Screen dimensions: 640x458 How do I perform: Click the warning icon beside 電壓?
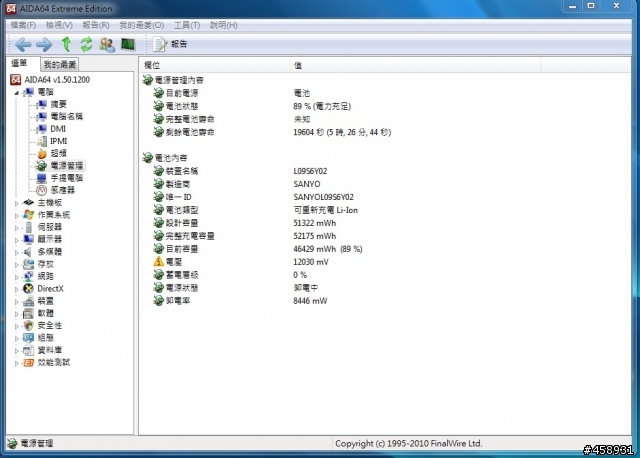click(x=158, y=262)
